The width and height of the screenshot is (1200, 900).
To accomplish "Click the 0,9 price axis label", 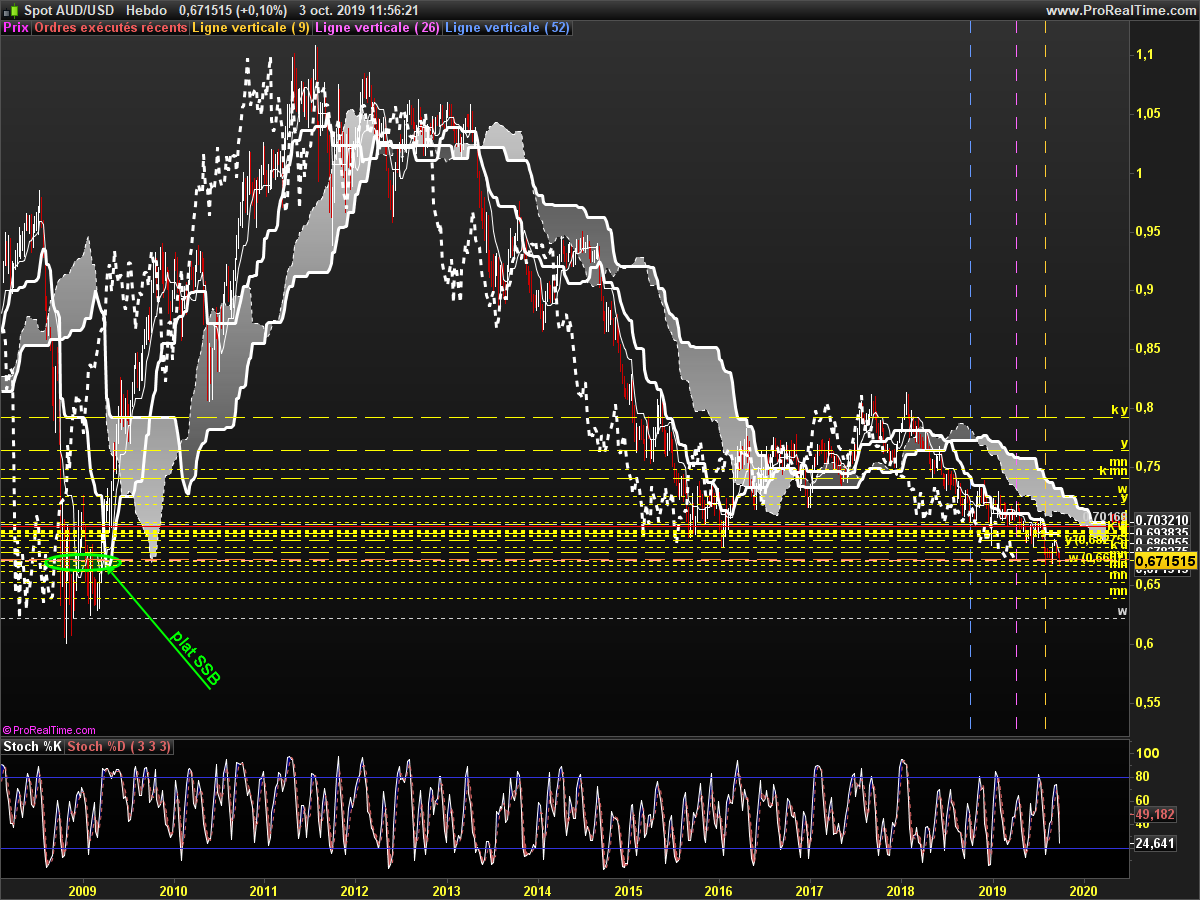I will [1144, 290].
